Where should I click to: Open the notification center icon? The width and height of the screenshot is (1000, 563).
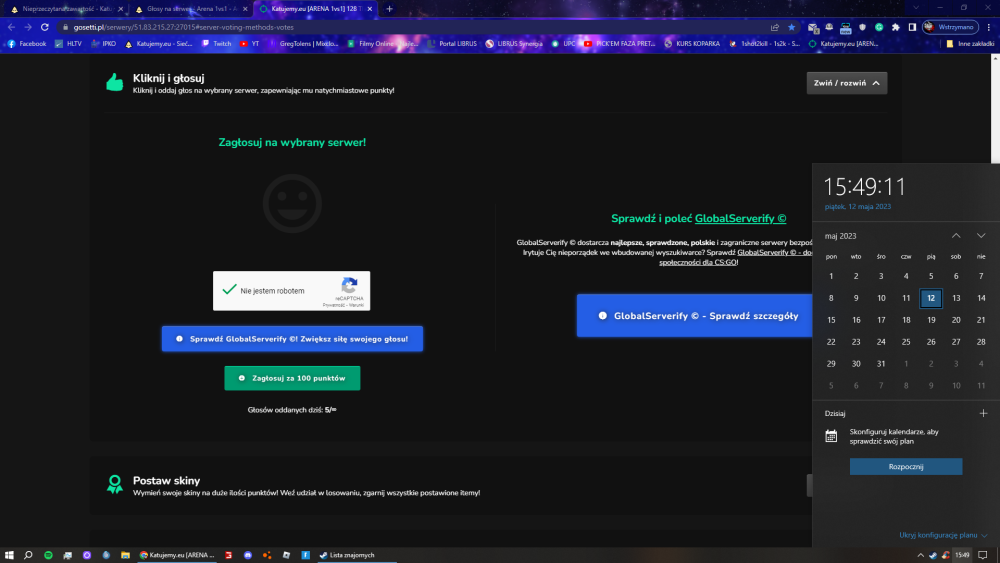click(x=983, y=555)
